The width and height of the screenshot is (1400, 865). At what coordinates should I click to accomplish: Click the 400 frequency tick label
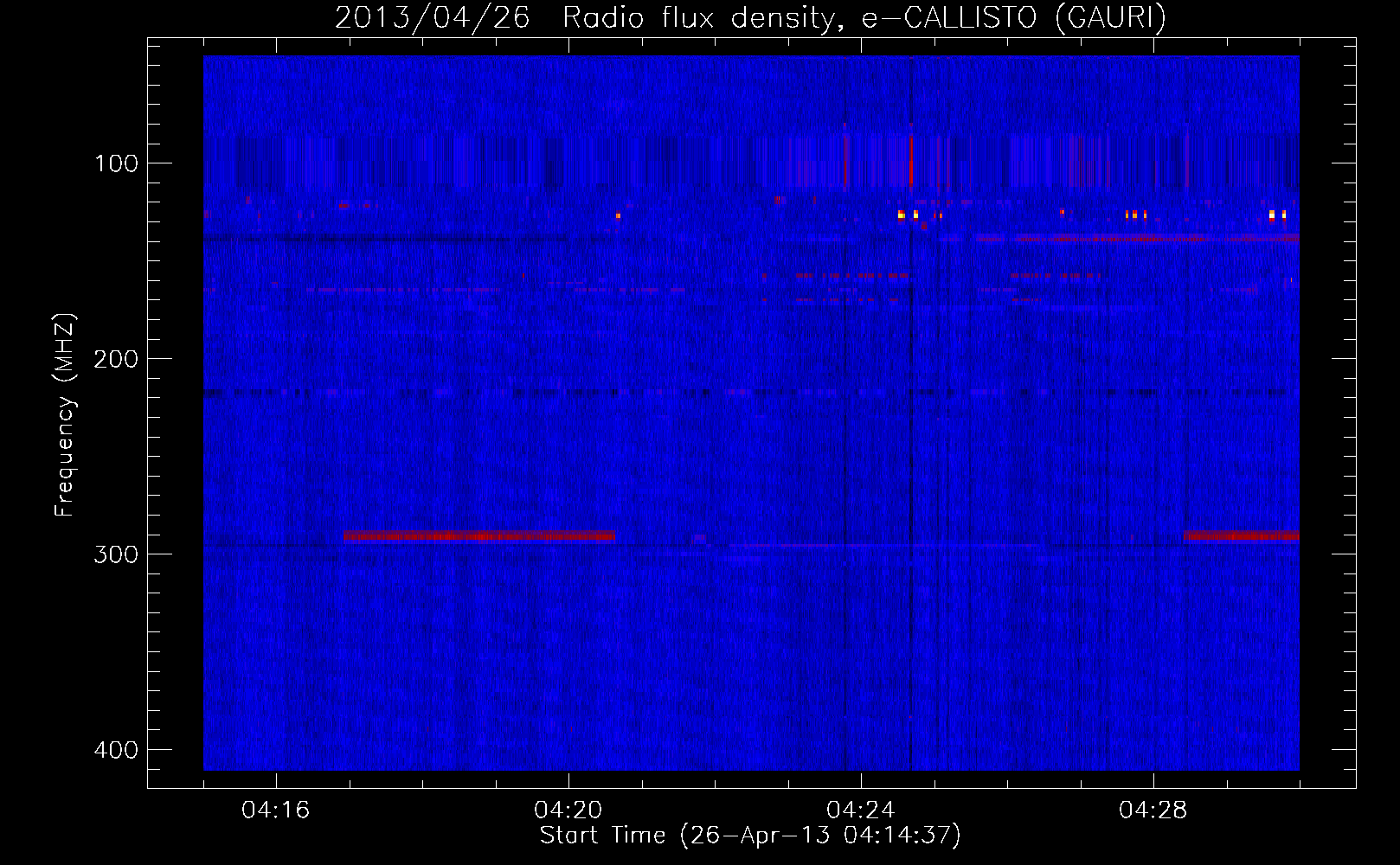pos(116,750)
